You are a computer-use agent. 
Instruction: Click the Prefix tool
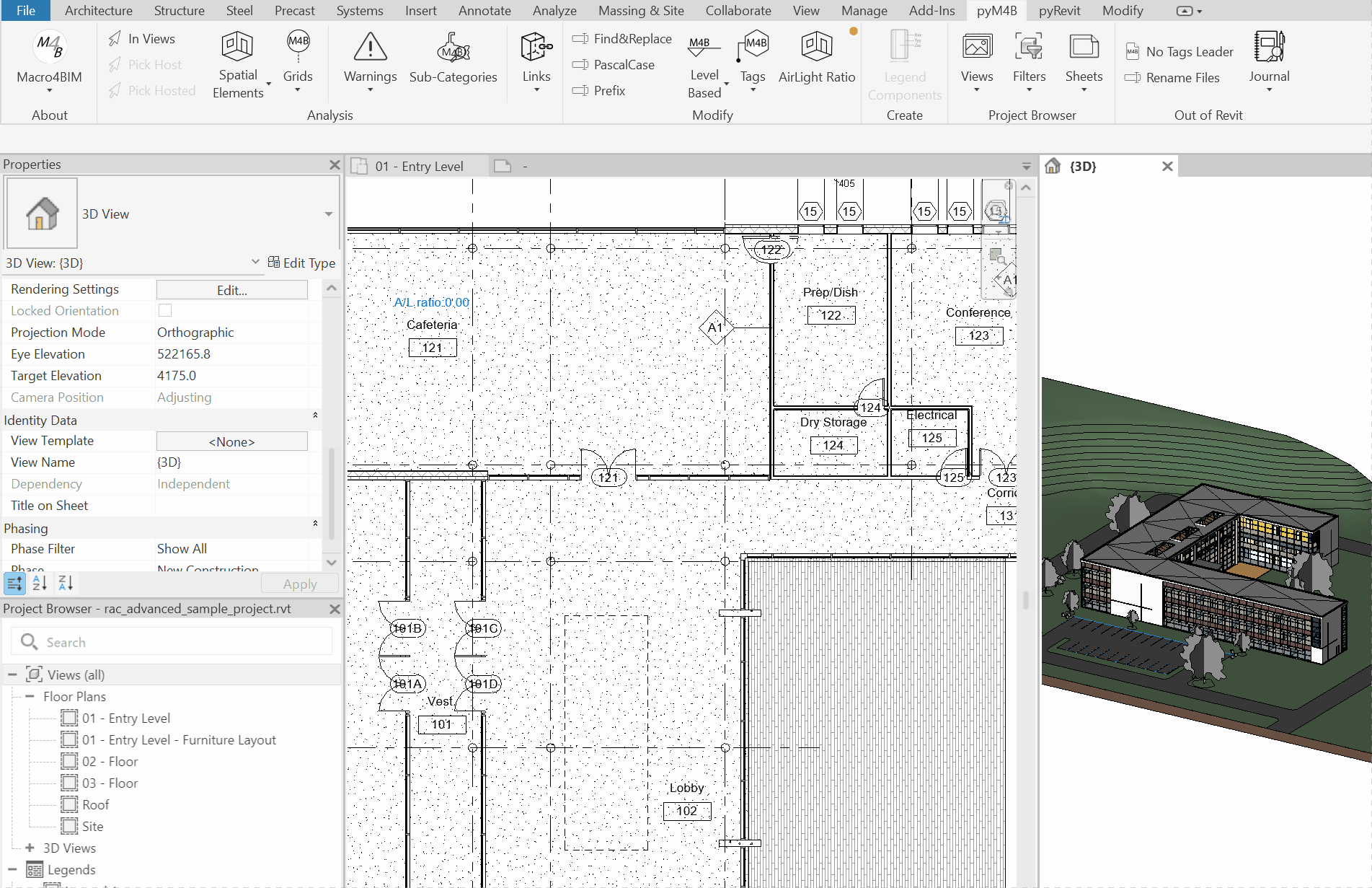(598, 91)
